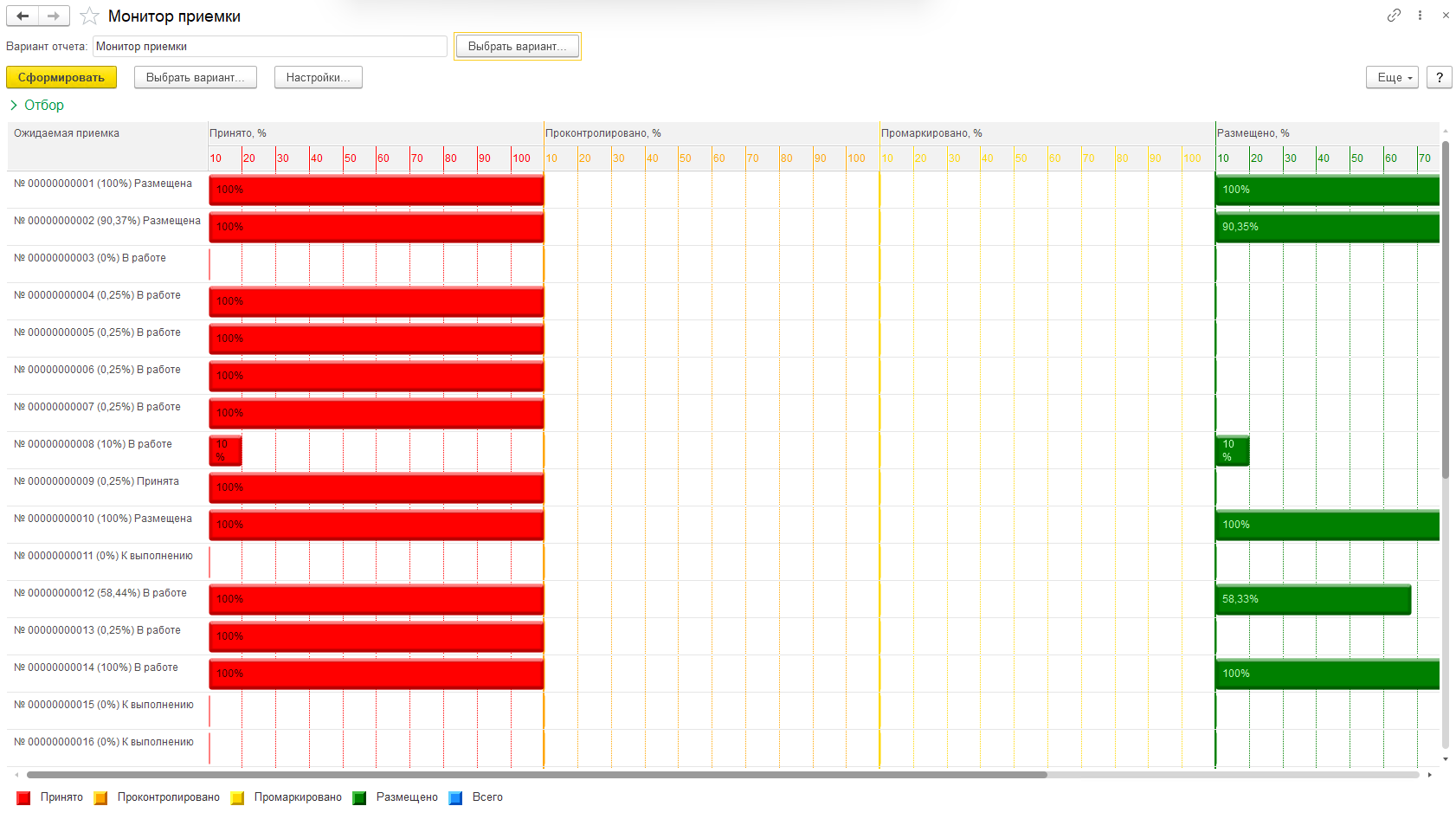The width and height of the screenshot is (1456, 819).
Task: Click the 58,33% green placed bar
Action: [1313, 599]
